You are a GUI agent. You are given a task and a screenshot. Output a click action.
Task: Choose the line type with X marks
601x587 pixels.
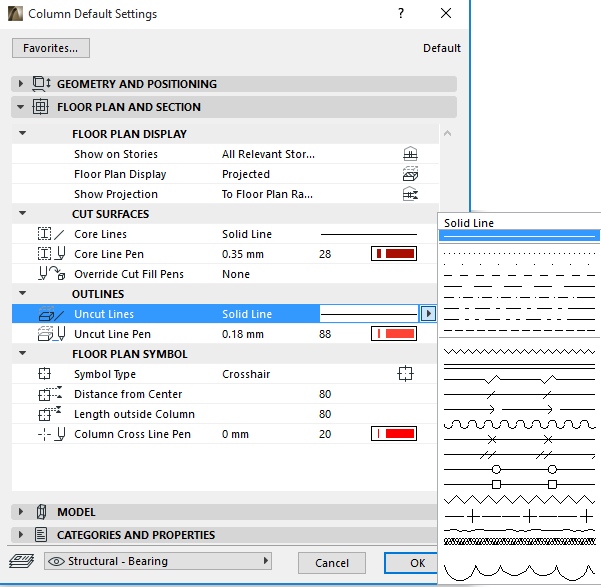click(x=519, y=439)
